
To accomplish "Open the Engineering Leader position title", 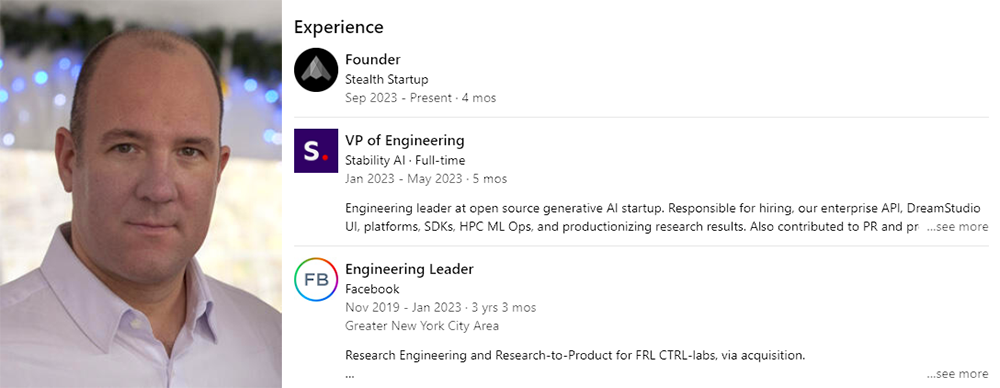I will (409, 269).
